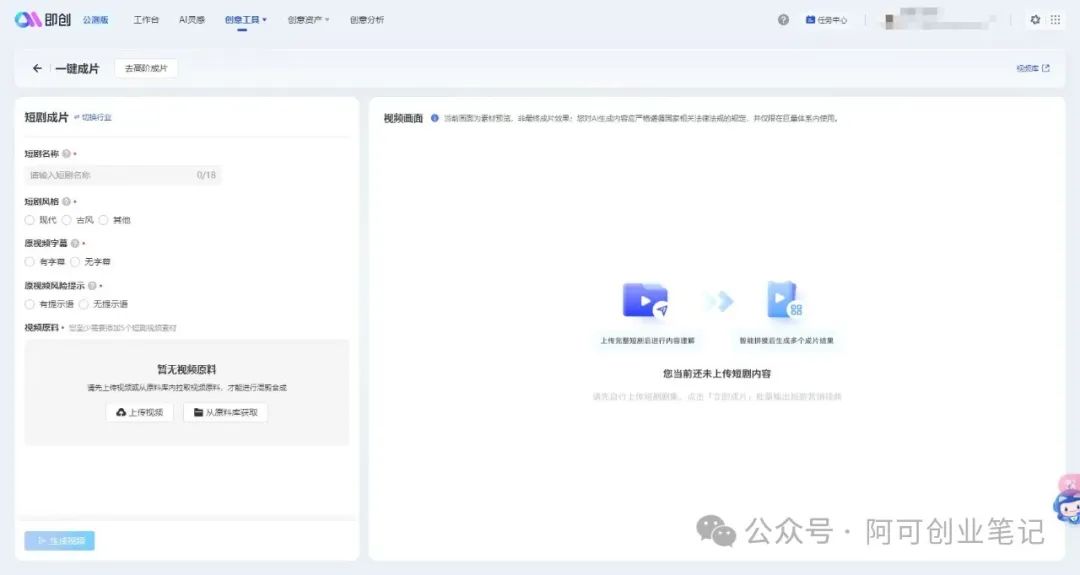The image size is (1080, 575).
Task: Click the 暂无视频原料 text
Action: [187, 370]
